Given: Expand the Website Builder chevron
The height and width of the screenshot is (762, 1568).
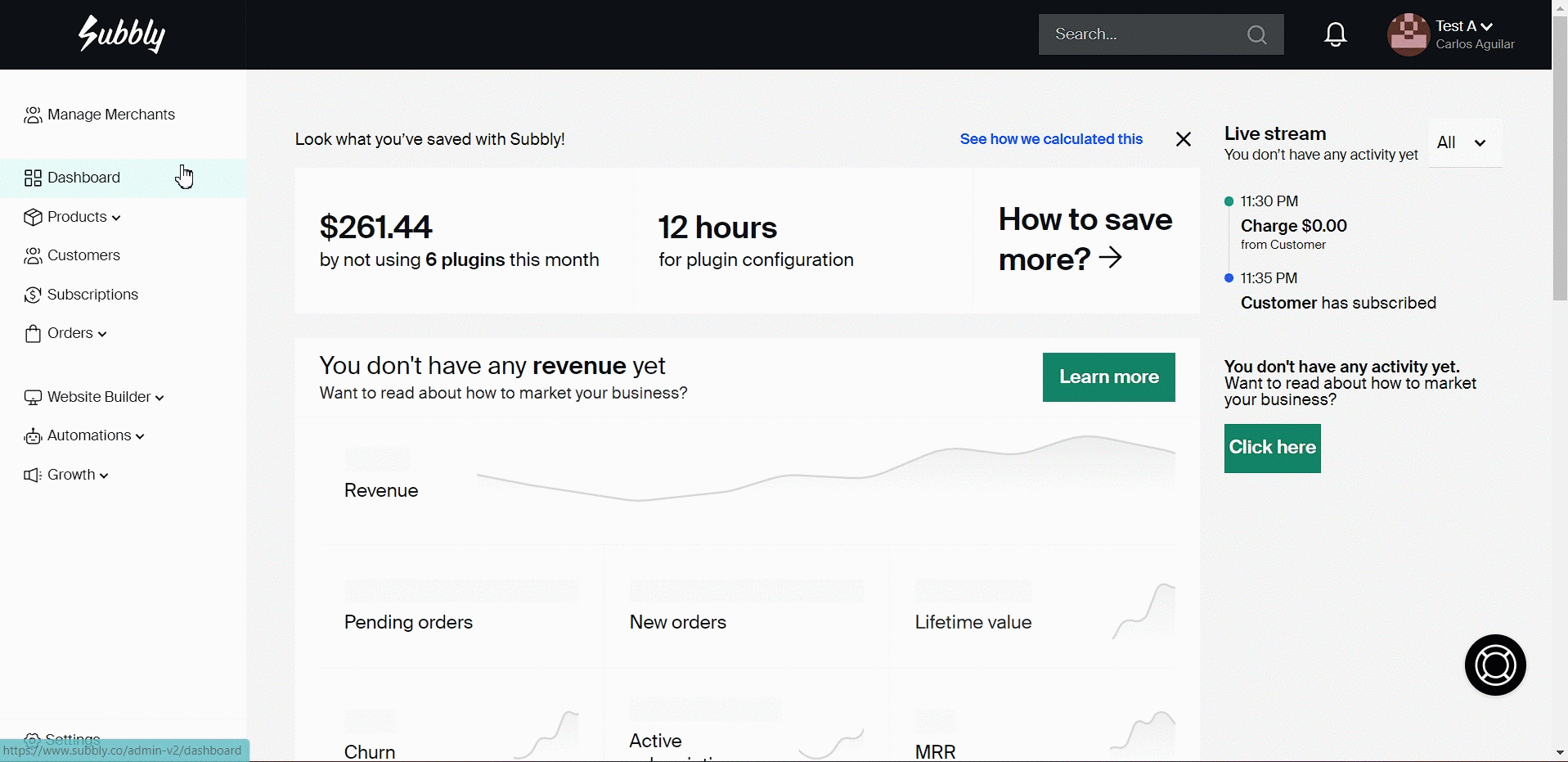Looking at the screenshot, I should (x=159, y=398).
